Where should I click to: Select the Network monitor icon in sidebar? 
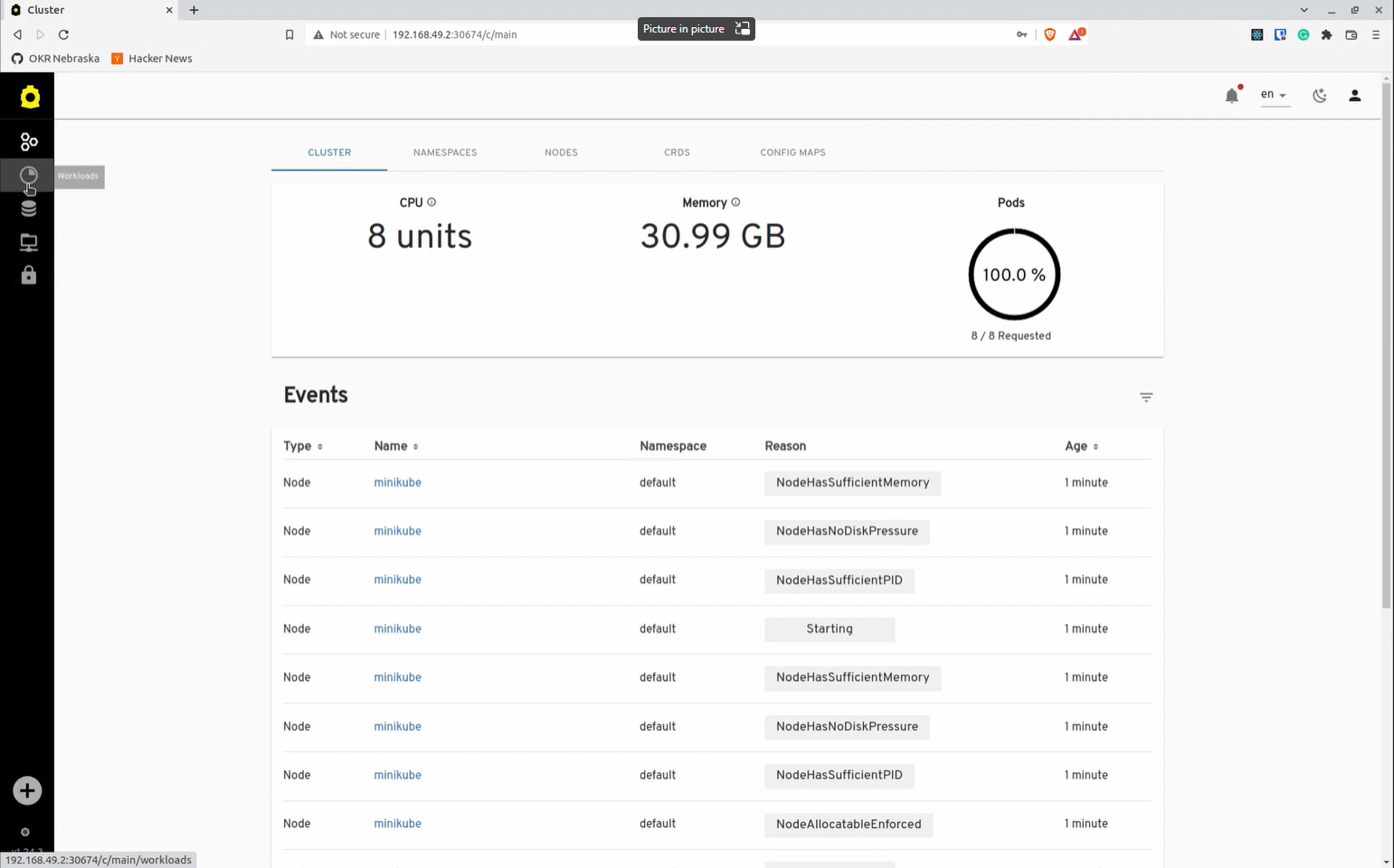pos(28,241)
